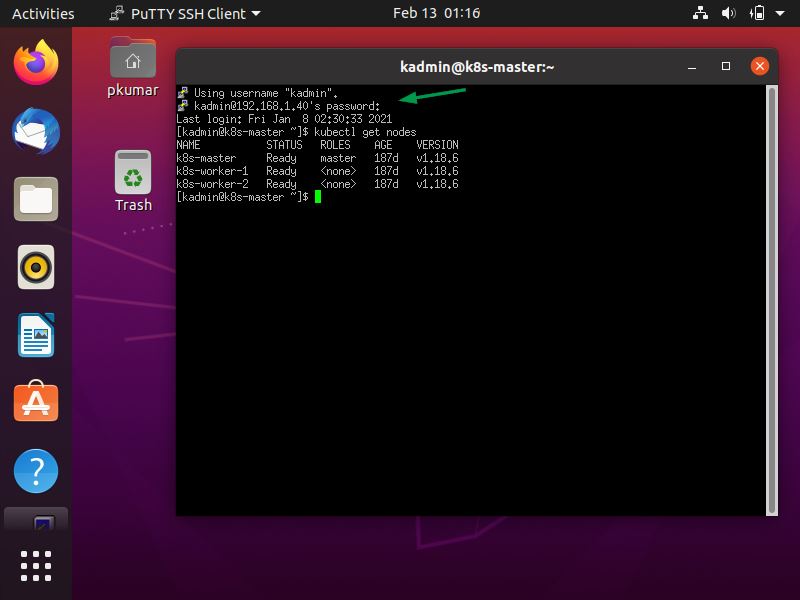Start Rhythmbox music player
800x600 pixels.
(36, 268)
